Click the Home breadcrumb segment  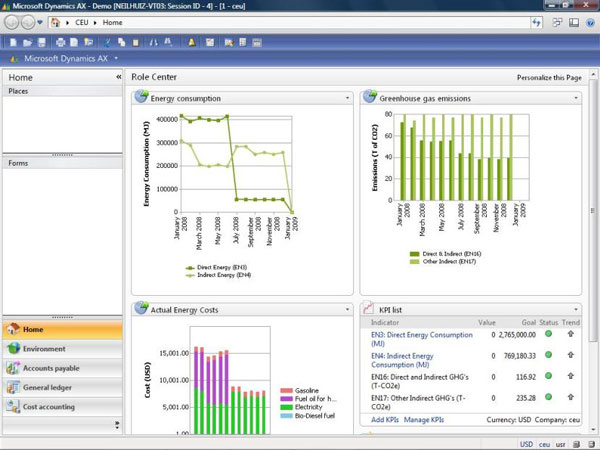point(112,23)
